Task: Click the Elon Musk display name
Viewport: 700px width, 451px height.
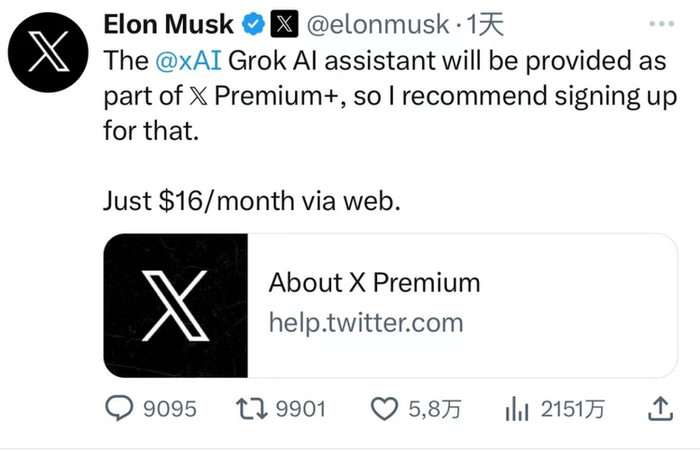Action: click(x=169, y=23)
